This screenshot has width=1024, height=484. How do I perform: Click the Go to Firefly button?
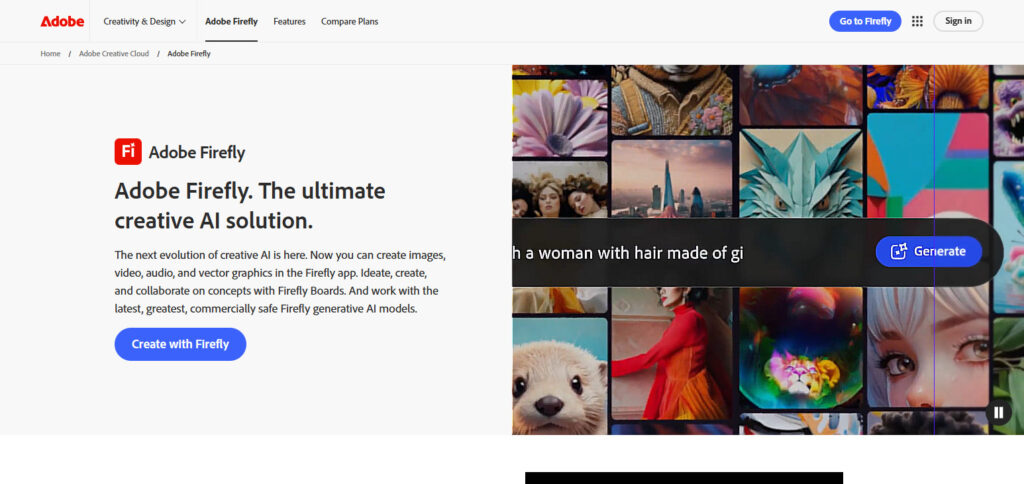coord(865,21)
